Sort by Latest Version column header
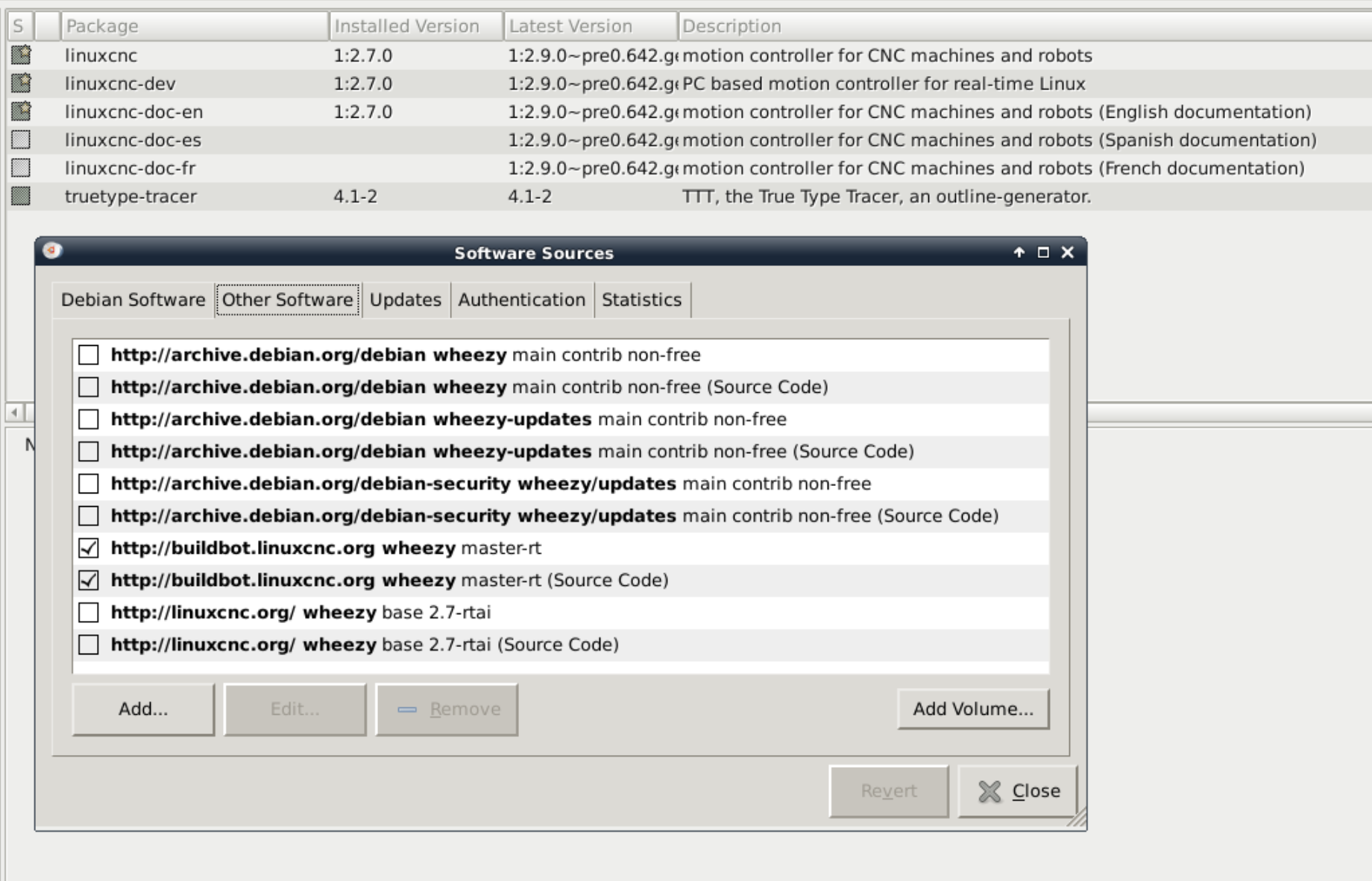Image resolution: width=1372 pixels, height=881 pixels. click(x=591, y=26)
